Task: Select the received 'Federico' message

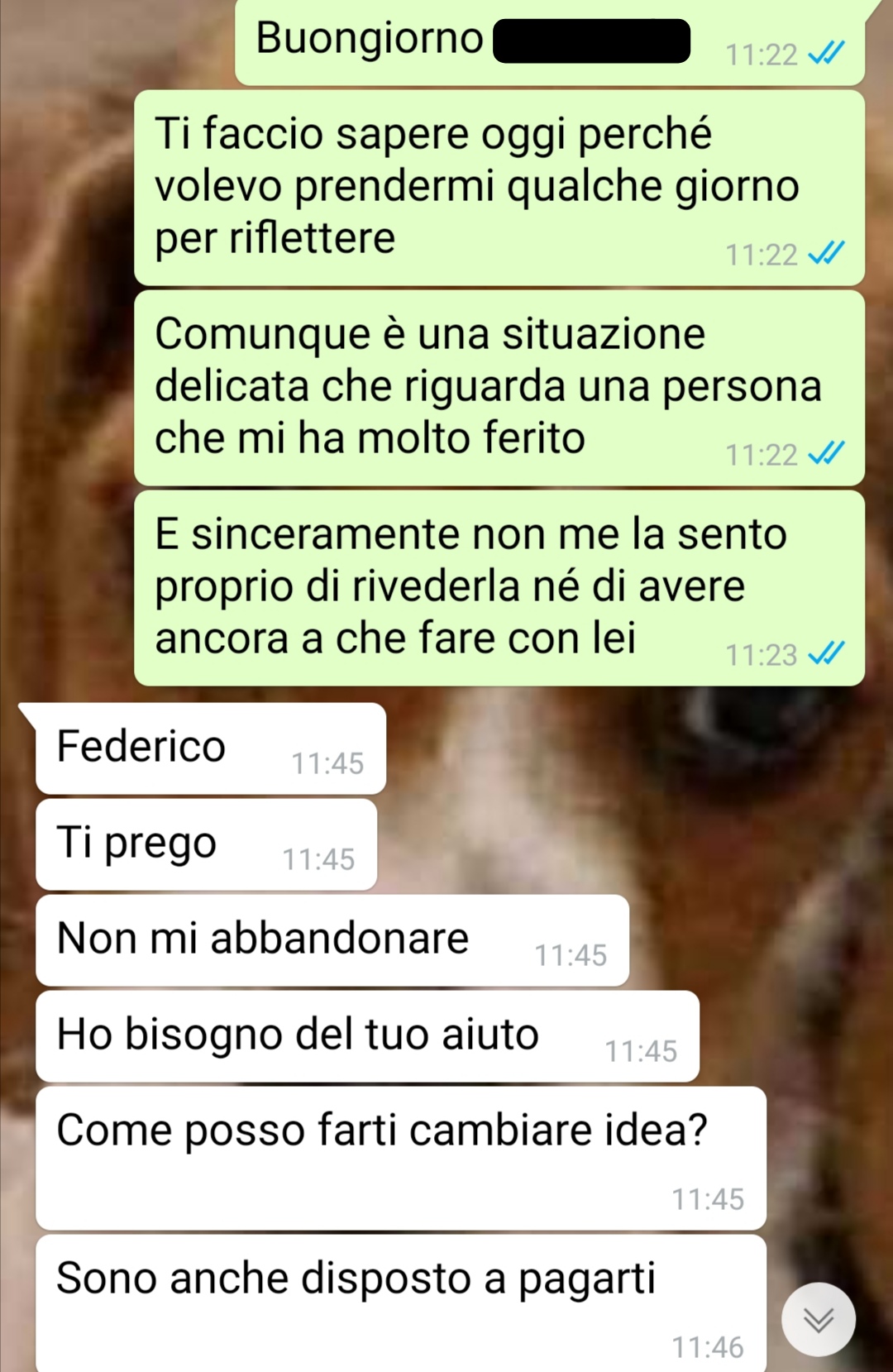Action: click(211, 748)
